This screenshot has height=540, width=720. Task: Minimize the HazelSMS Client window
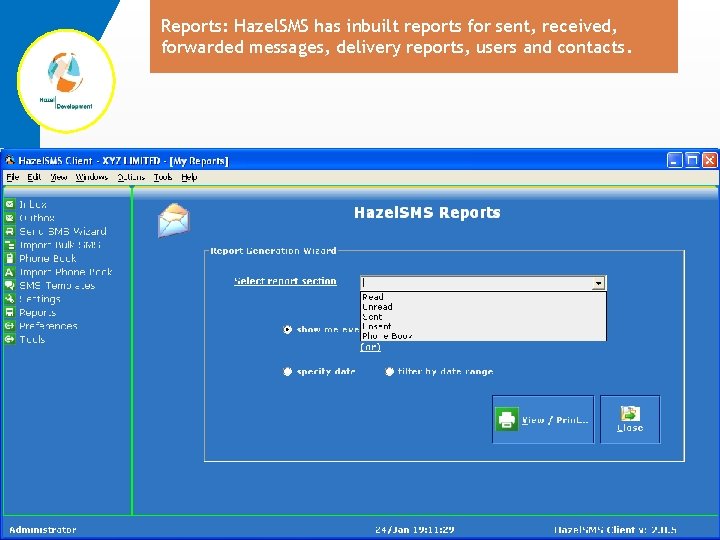pos(674,160)
